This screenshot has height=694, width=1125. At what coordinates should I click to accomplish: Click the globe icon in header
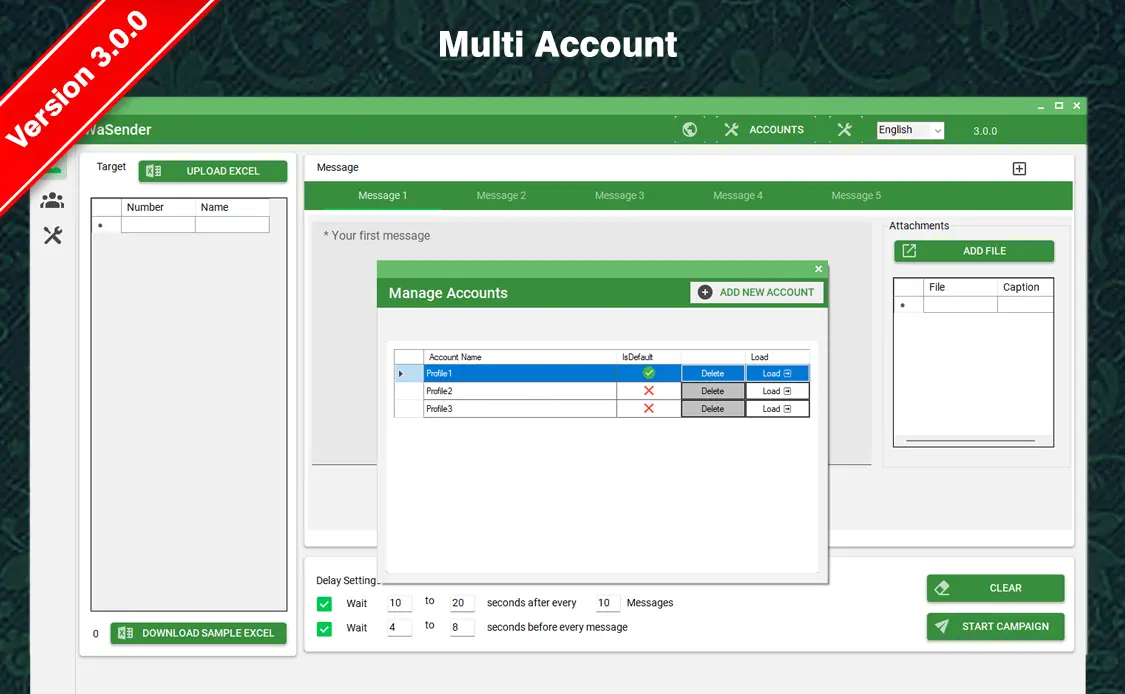(689, 129)
